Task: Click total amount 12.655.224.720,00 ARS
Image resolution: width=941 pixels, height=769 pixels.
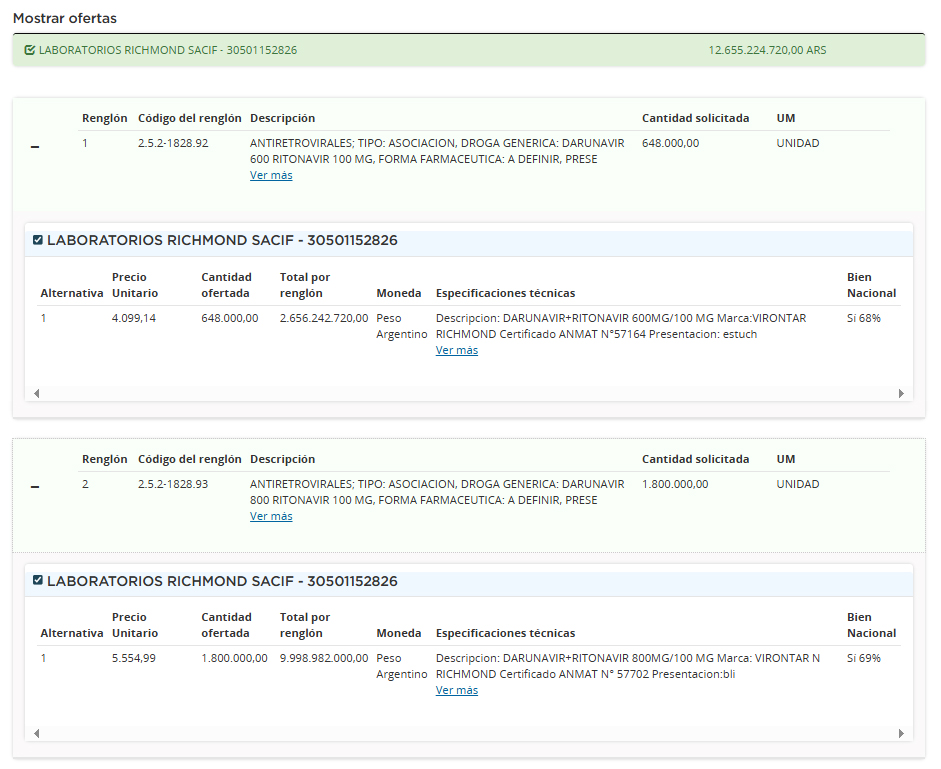Action: tap(767, 50)
